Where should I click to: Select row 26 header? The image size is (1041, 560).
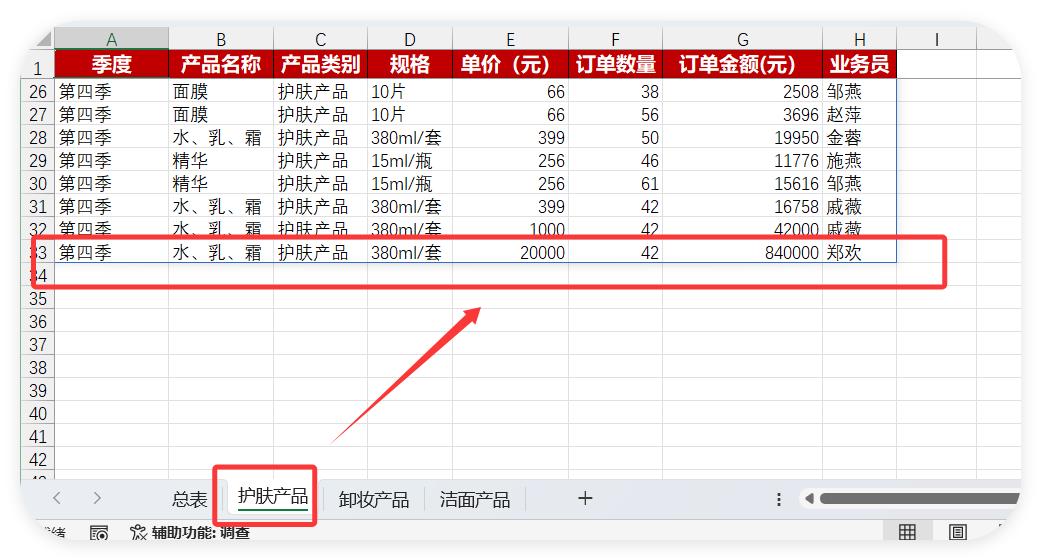pos(38,92)
